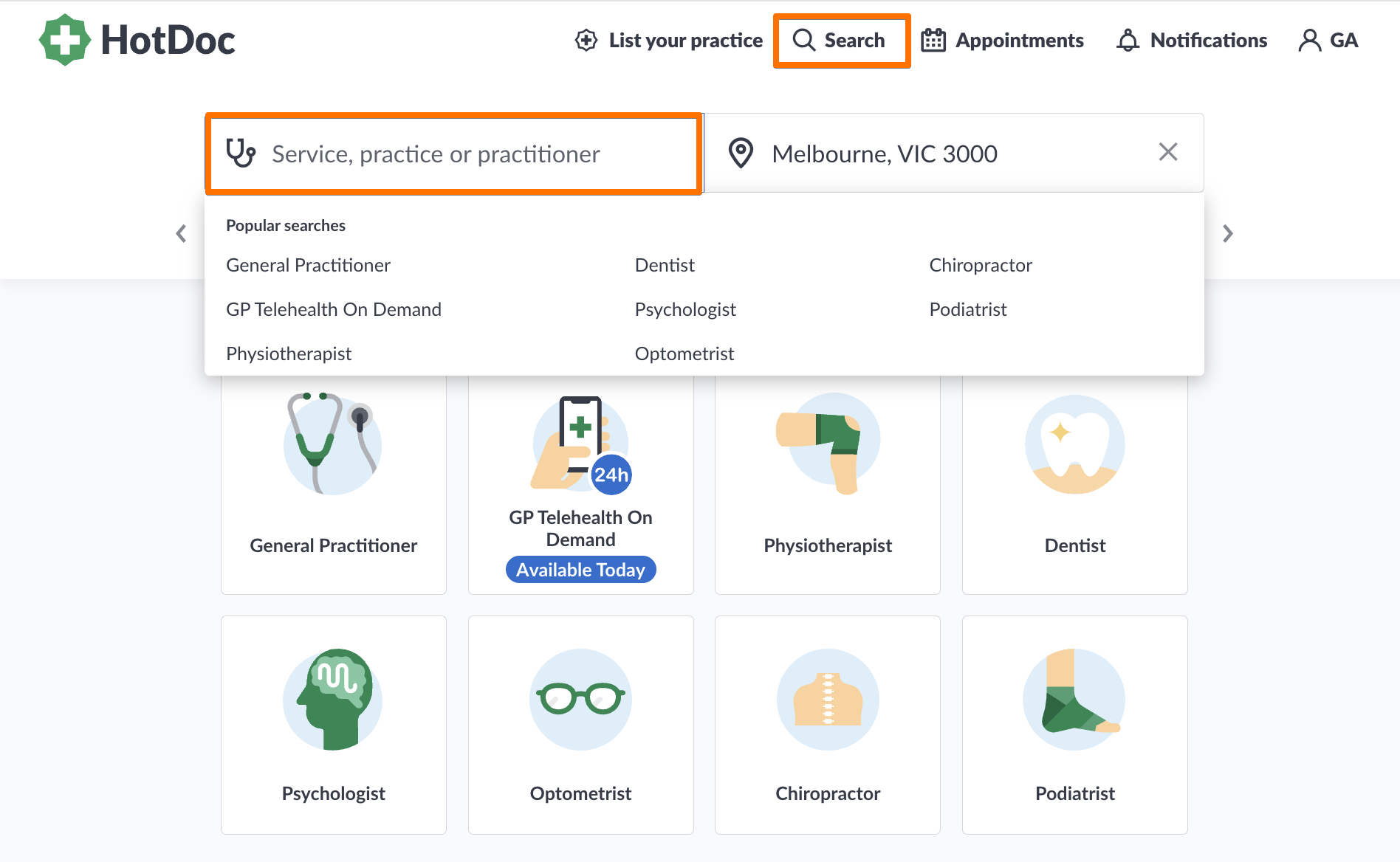Viewport: 1400px width, 862px height.
Task: Click the Optometrist card label
Action: click(581, 793)
